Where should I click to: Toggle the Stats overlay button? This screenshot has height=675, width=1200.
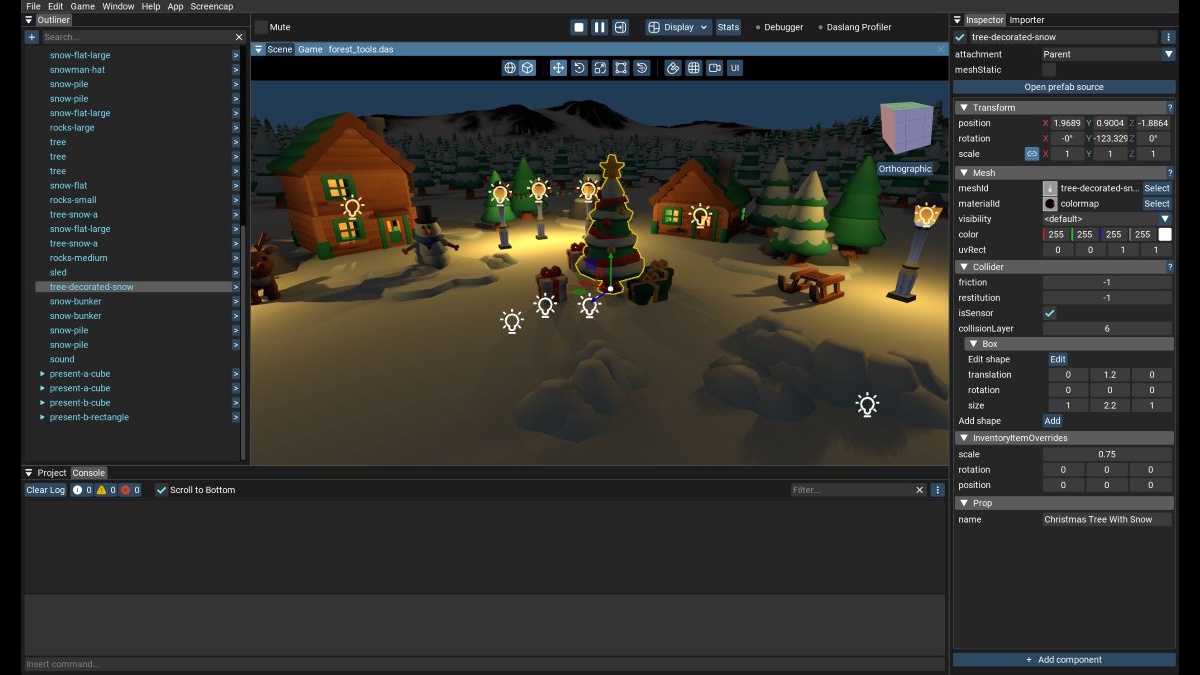pyautogui.click(x=728, y=27)
